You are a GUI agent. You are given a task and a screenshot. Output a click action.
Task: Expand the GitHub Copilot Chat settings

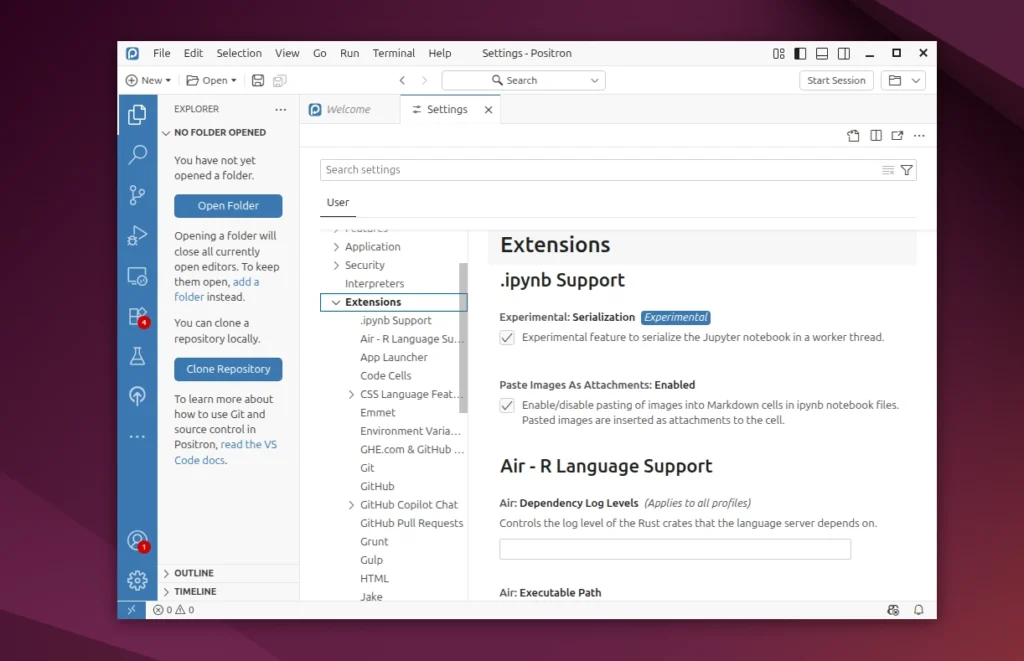coord(351,505)
